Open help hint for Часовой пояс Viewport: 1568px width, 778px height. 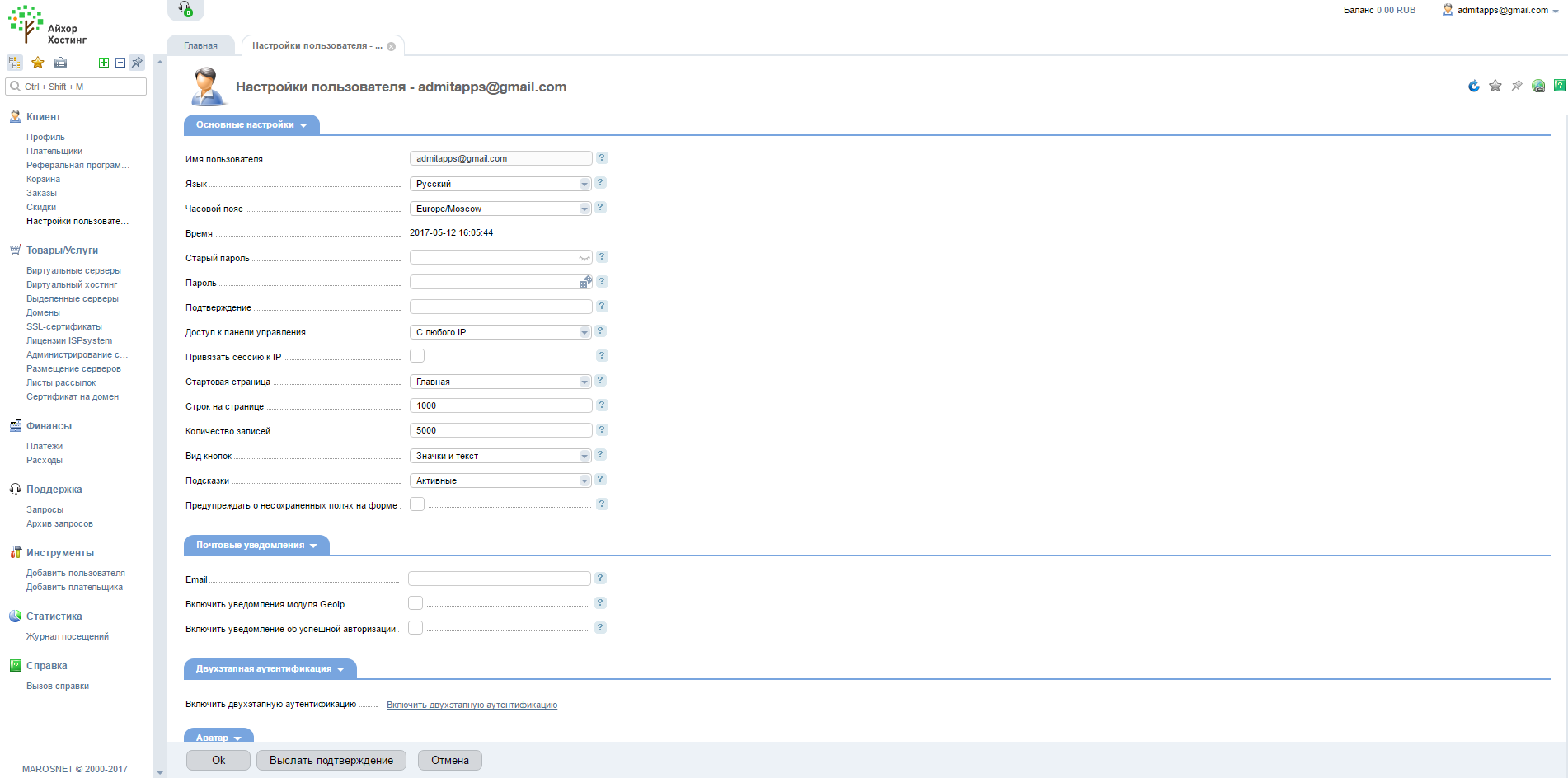(x=600, y=207)
